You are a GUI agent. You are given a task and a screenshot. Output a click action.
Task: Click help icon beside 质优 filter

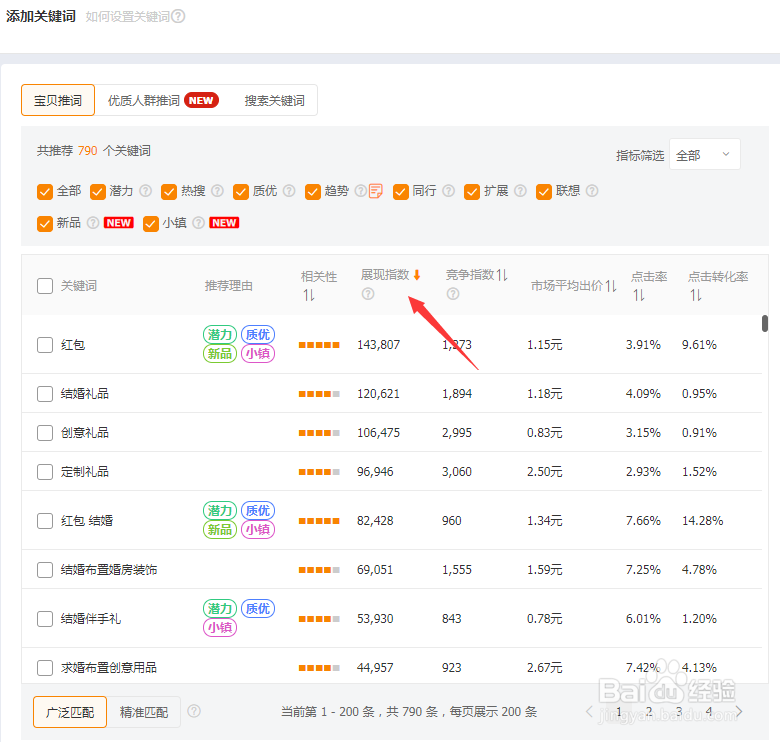coord(289,191)
